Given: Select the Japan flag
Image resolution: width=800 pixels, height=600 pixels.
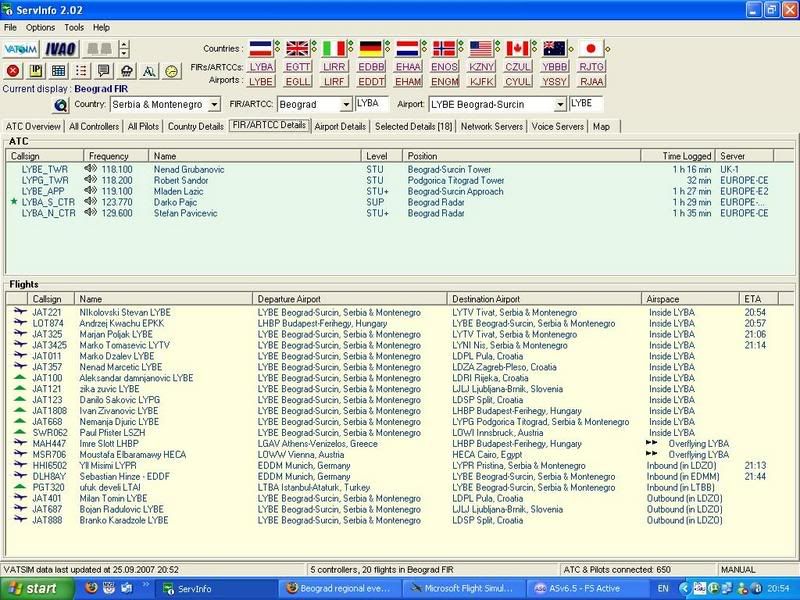Looking at the screenshot, I should [591, 48].
